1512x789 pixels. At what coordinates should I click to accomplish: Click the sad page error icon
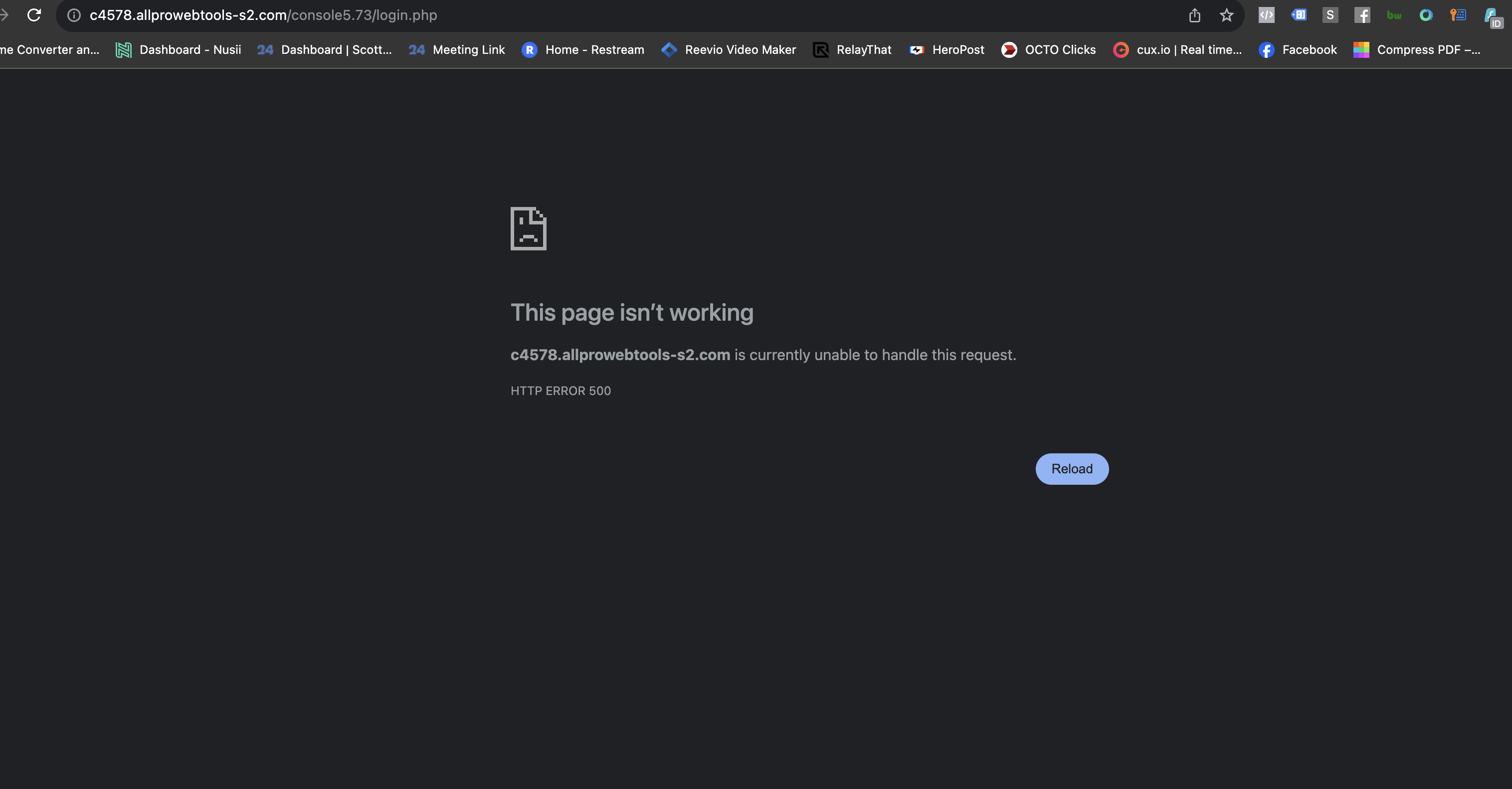coord(528,228)
